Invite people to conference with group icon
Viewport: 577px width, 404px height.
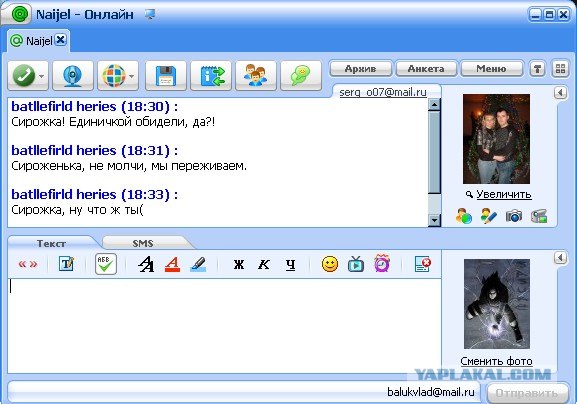256,75
